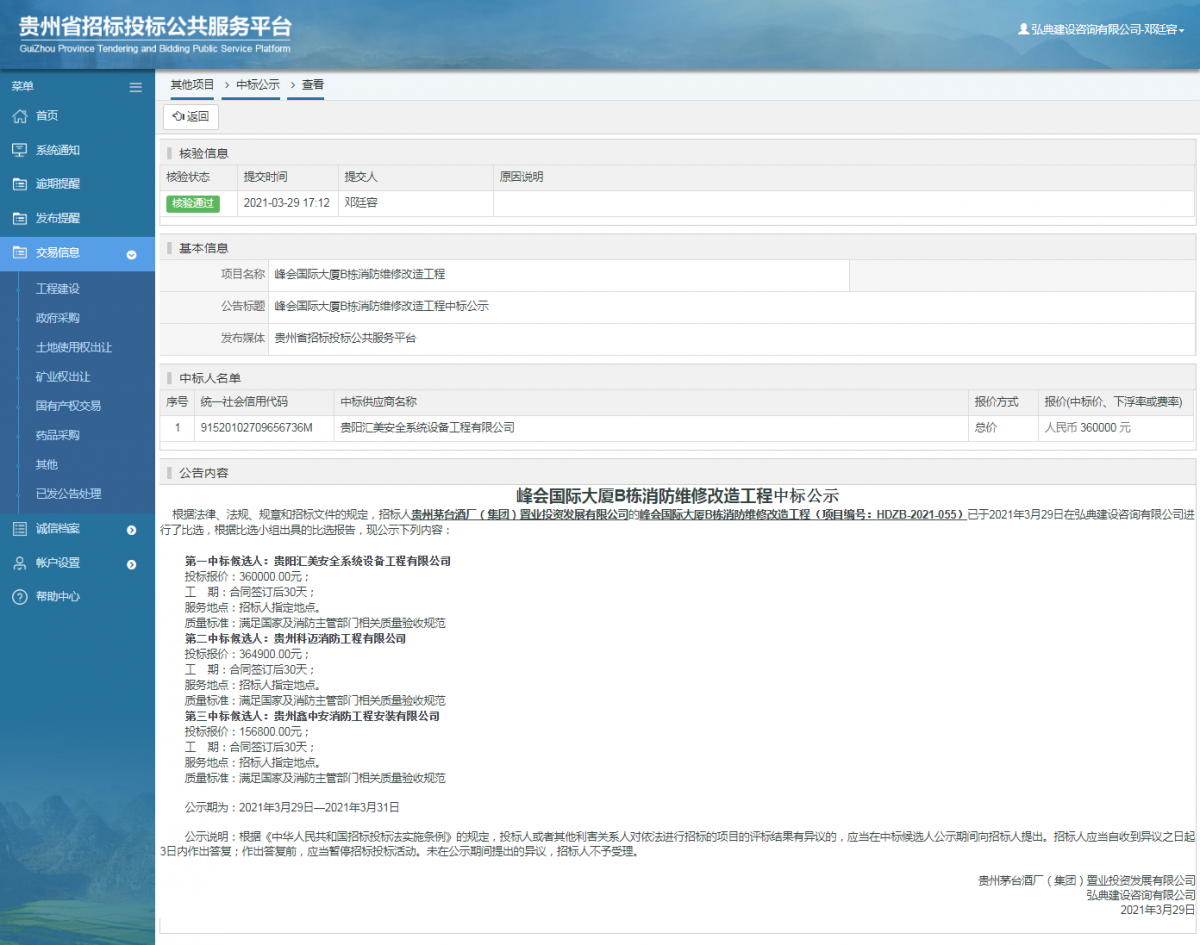Click the 其他项目 breadcrumb
The width and height of the screenshot is (1200, 945).
[192, 85]
